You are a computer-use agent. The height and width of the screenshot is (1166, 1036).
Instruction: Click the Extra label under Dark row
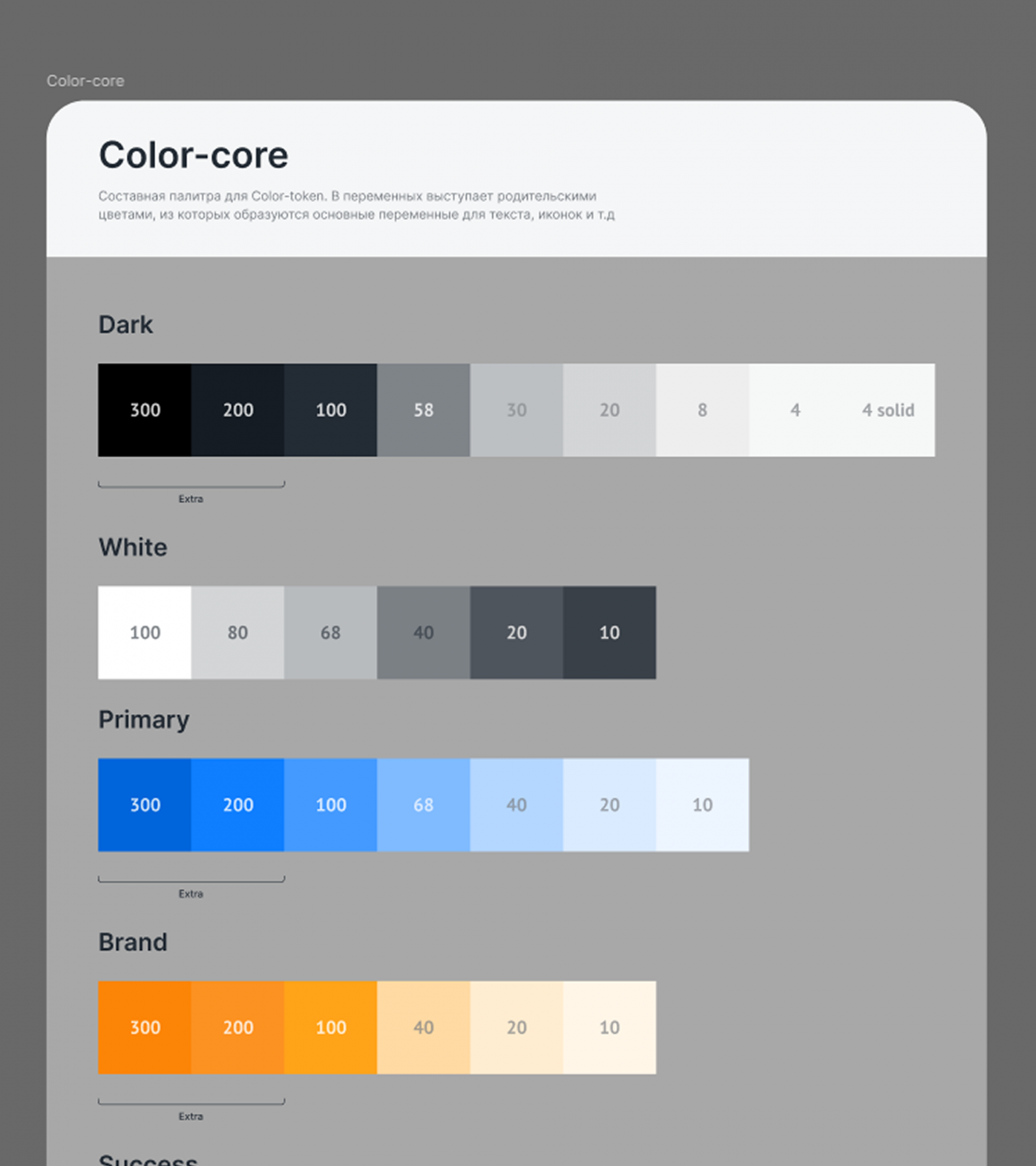point(191,499)
